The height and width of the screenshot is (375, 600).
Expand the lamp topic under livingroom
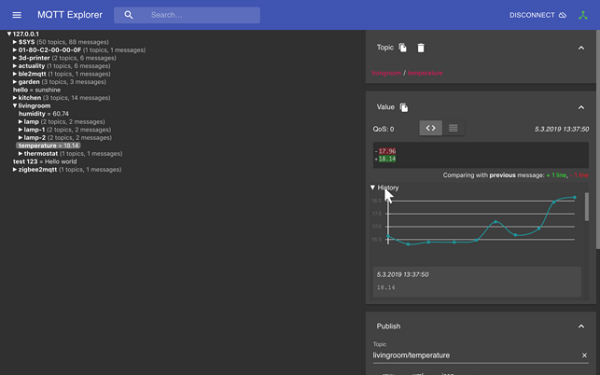(20, 122)
